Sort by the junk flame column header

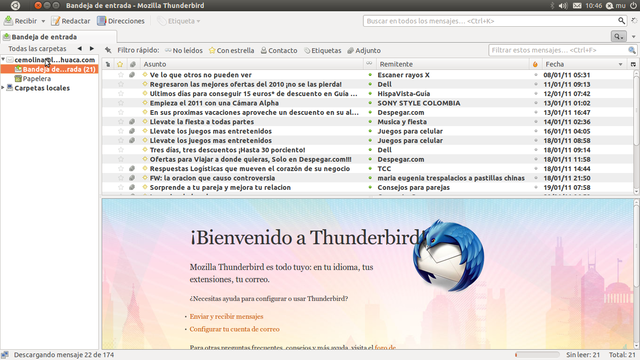535,64
